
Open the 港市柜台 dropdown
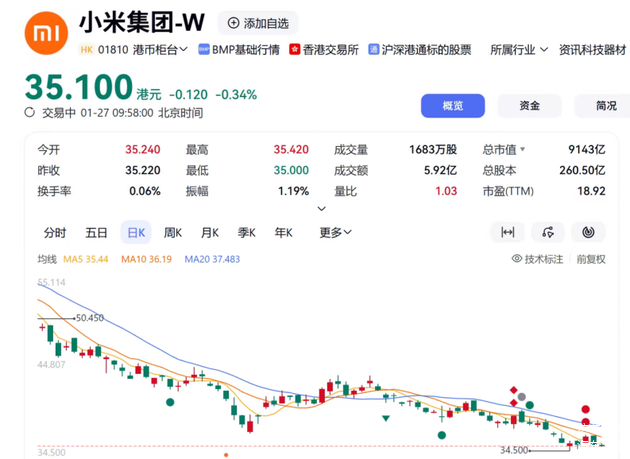160,49
